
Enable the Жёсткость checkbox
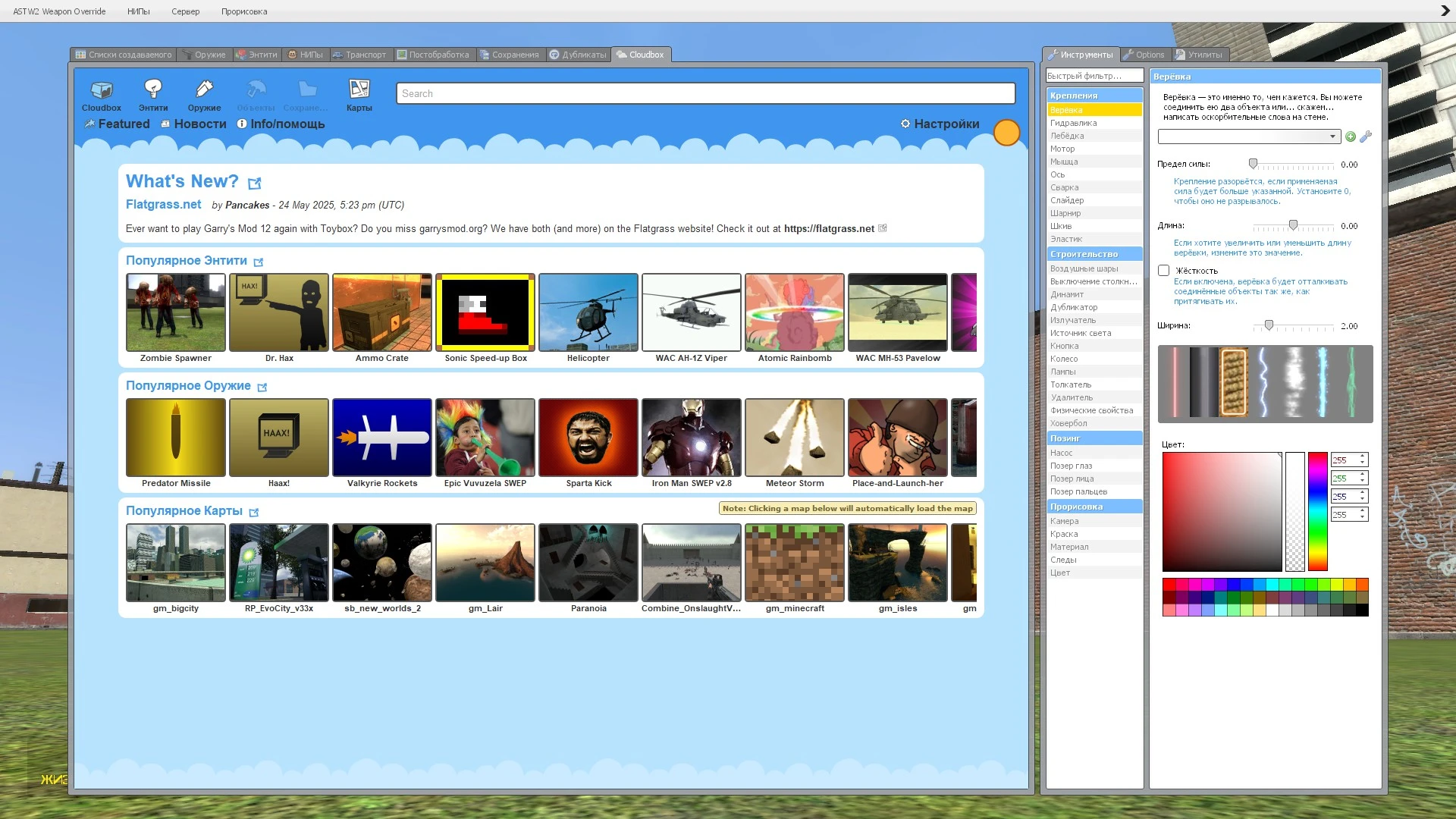(x=1164, y=270)
